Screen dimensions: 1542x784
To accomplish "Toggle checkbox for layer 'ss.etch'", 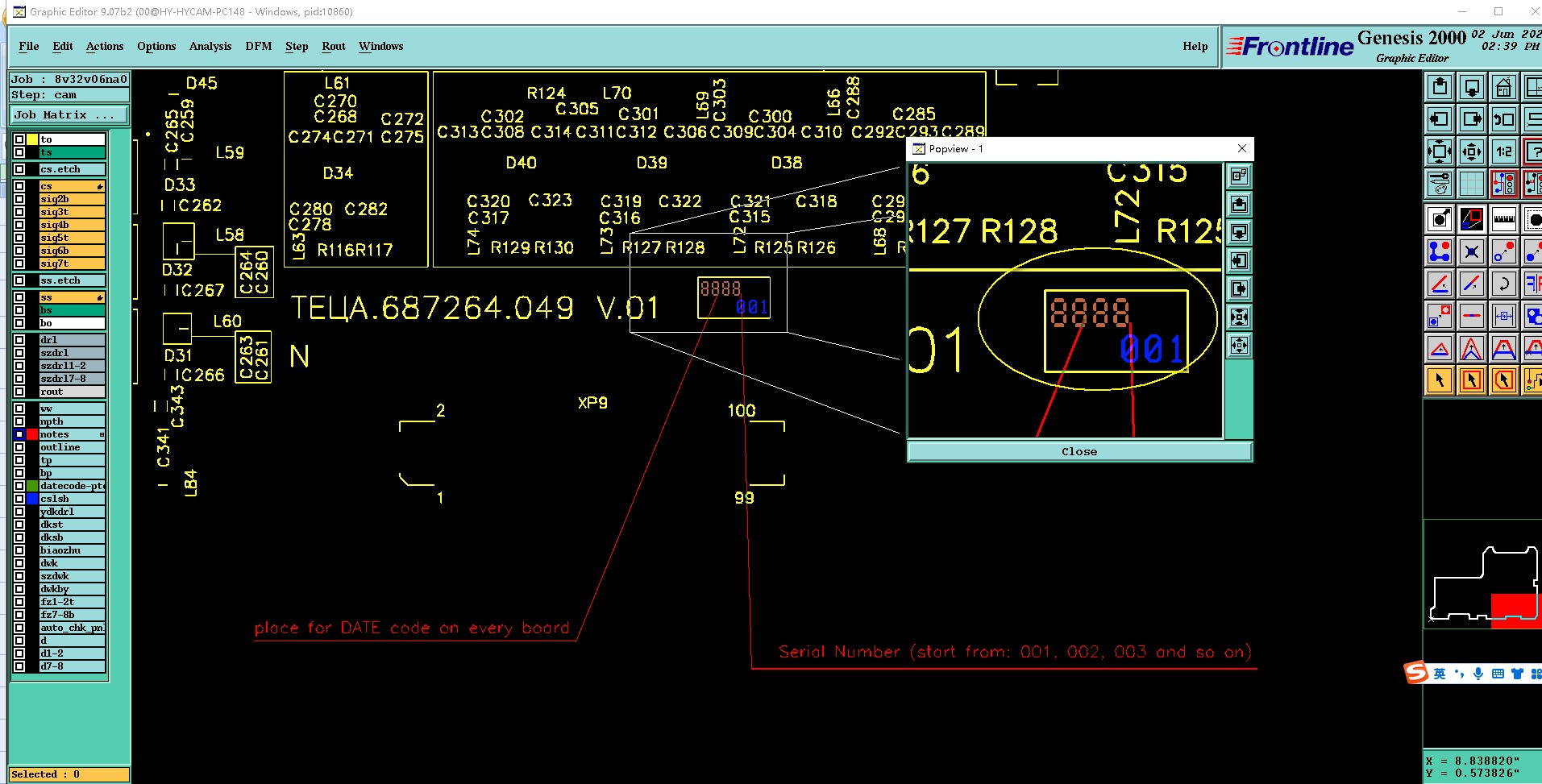I will (x=19, y=280).
